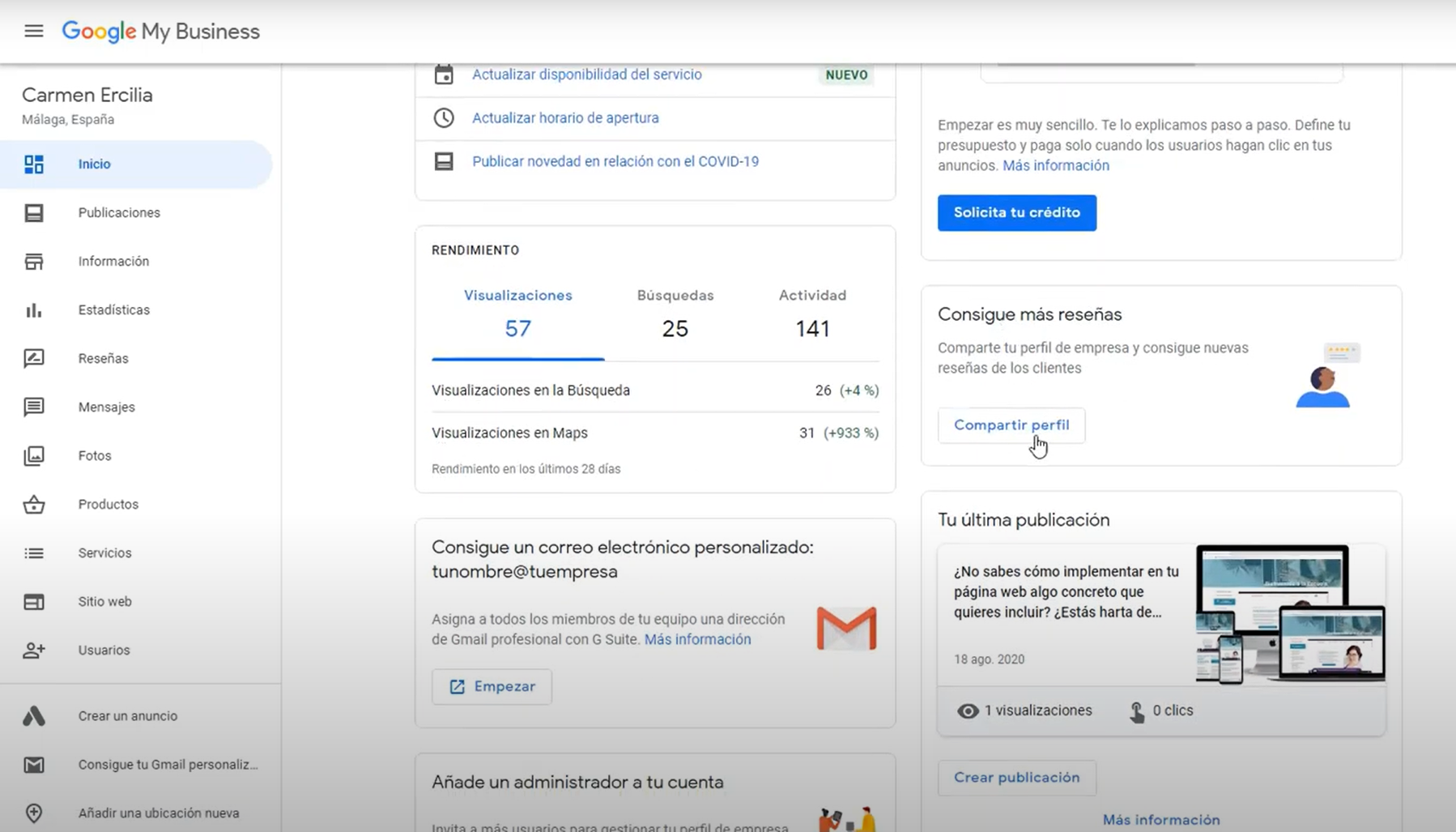
Task: Open the Estadísticas bar chart icon
Action: coord(34,310)
